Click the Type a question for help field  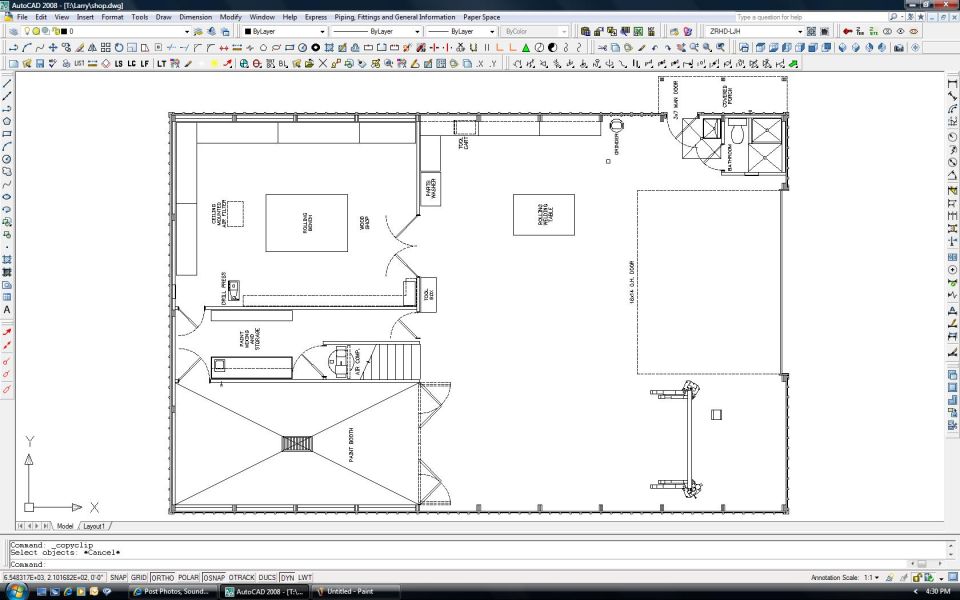810,17
